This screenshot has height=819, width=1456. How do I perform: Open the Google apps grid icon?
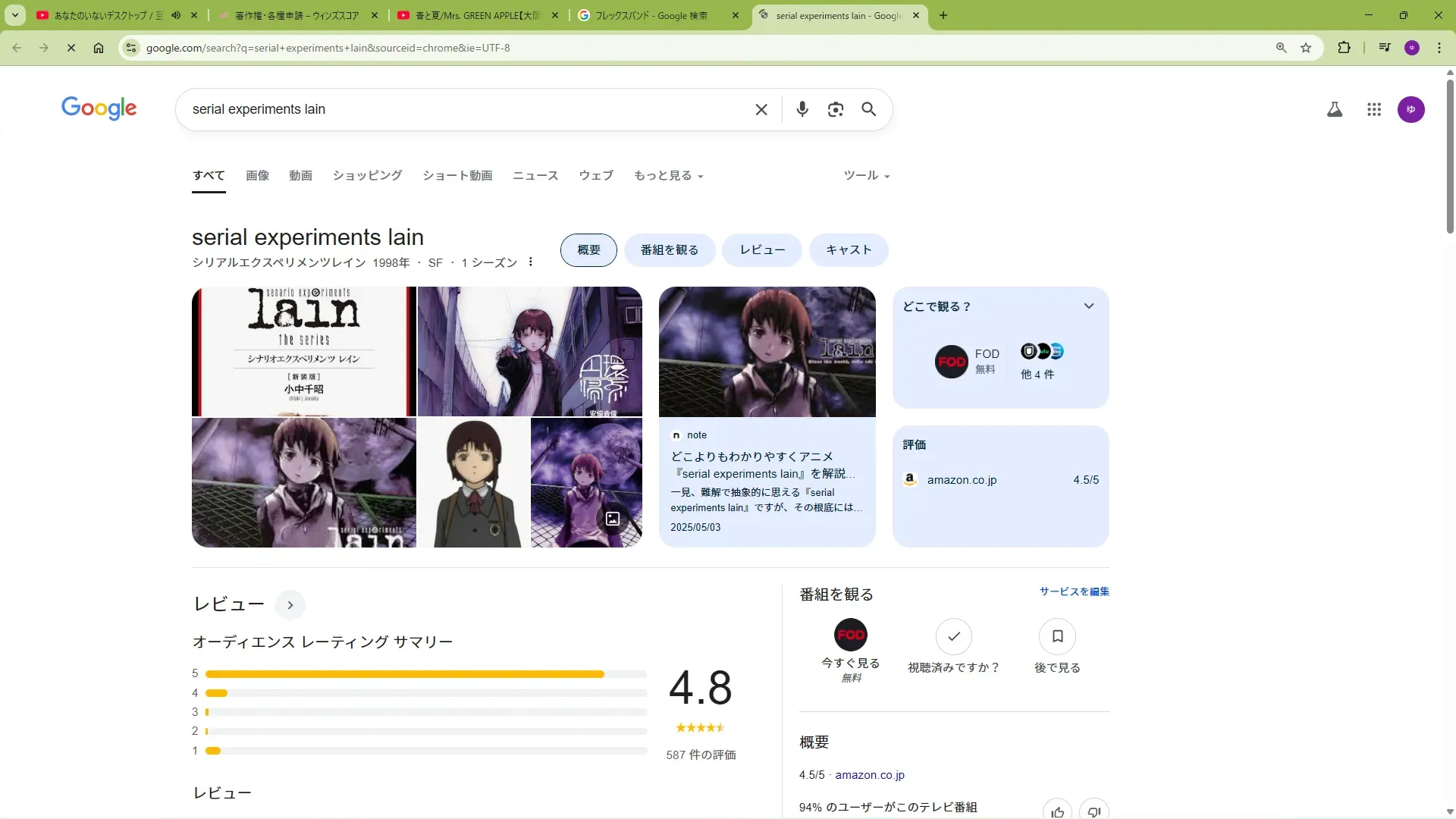tap(1373, 109)
